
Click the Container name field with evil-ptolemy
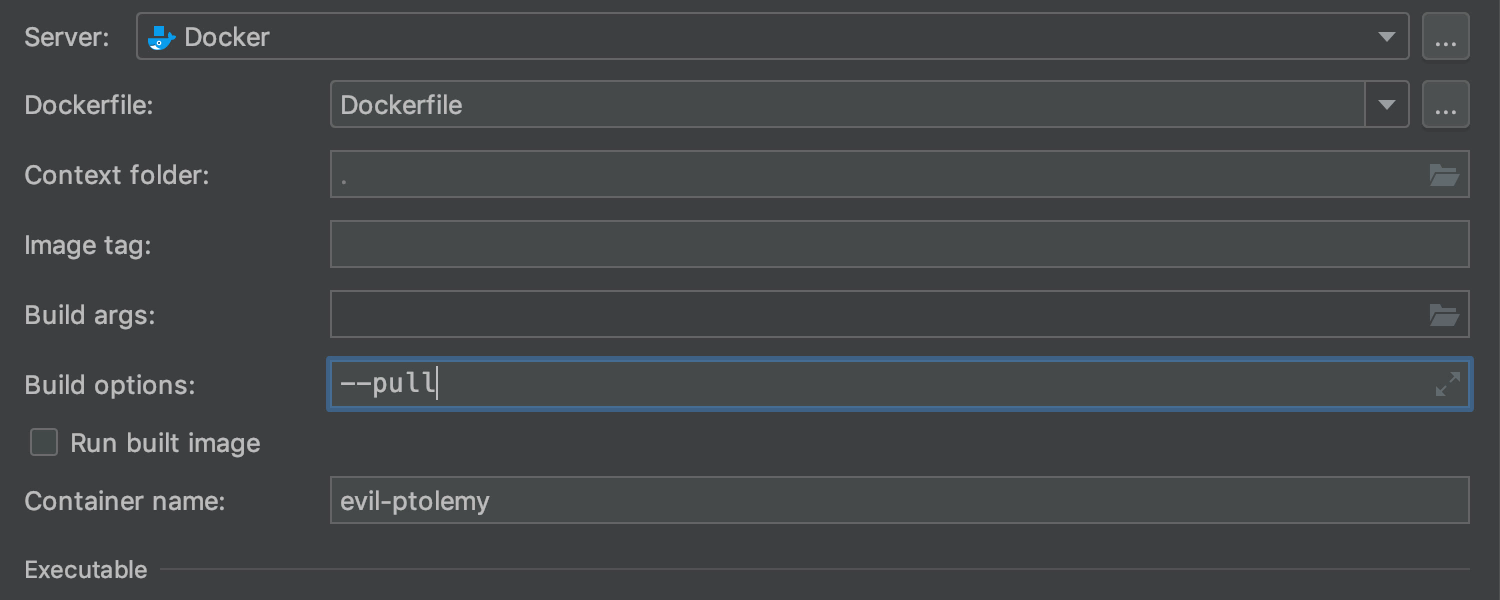click(898, 500)
